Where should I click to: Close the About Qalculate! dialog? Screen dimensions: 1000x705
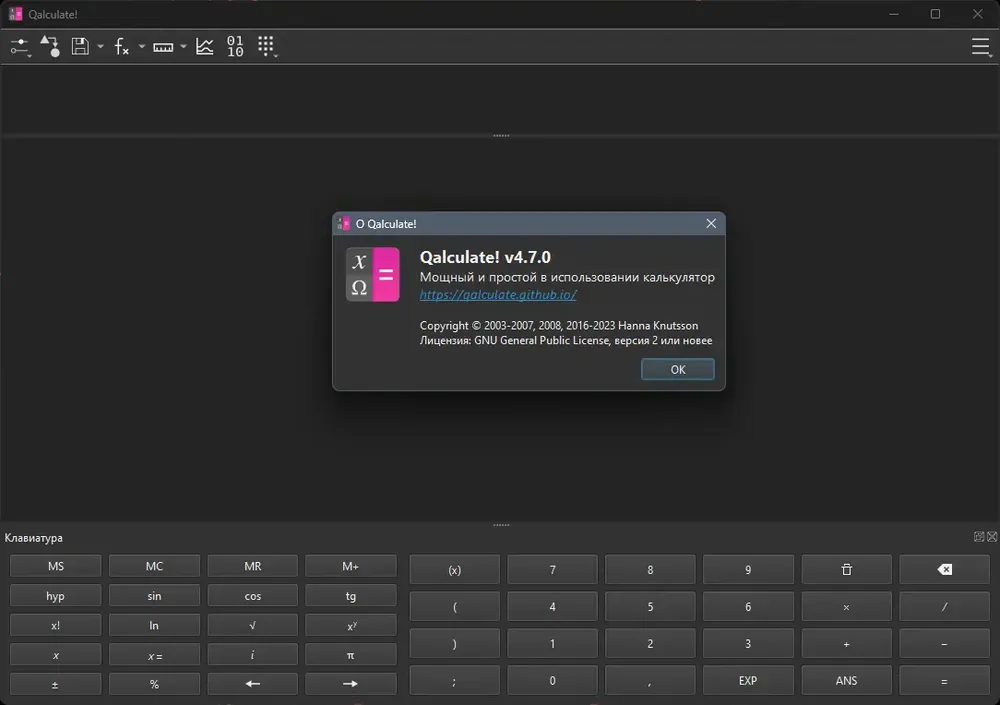pos(711,223)
